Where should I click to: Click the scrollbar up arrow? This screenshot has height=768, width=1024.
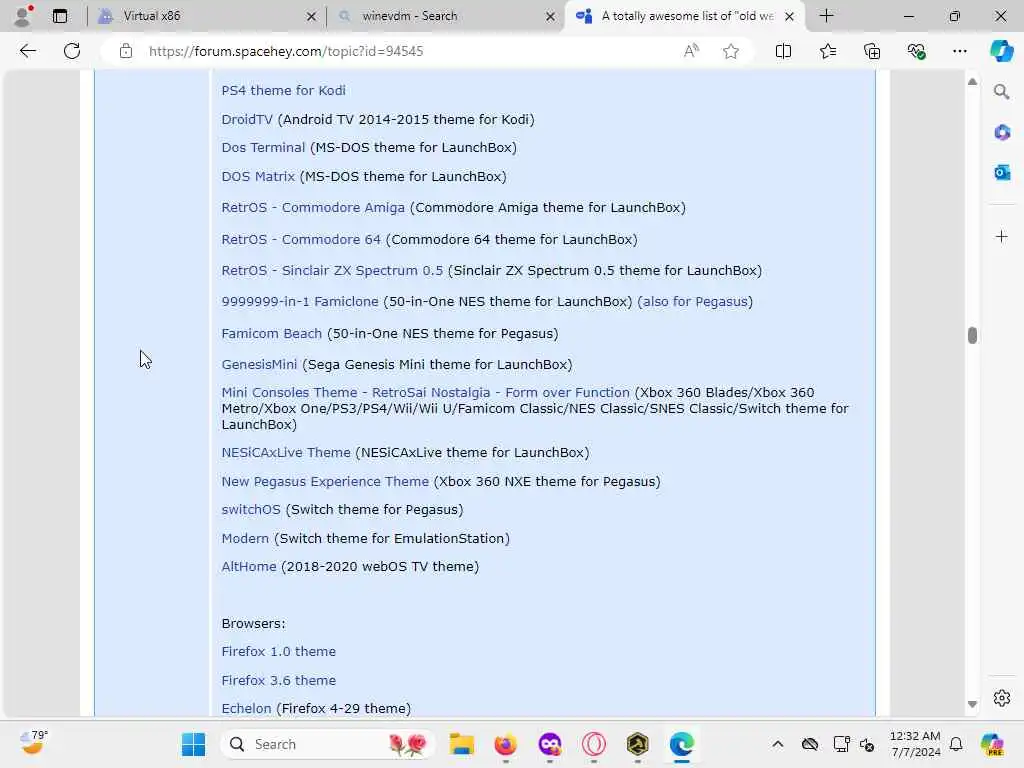tap(972, 82)
